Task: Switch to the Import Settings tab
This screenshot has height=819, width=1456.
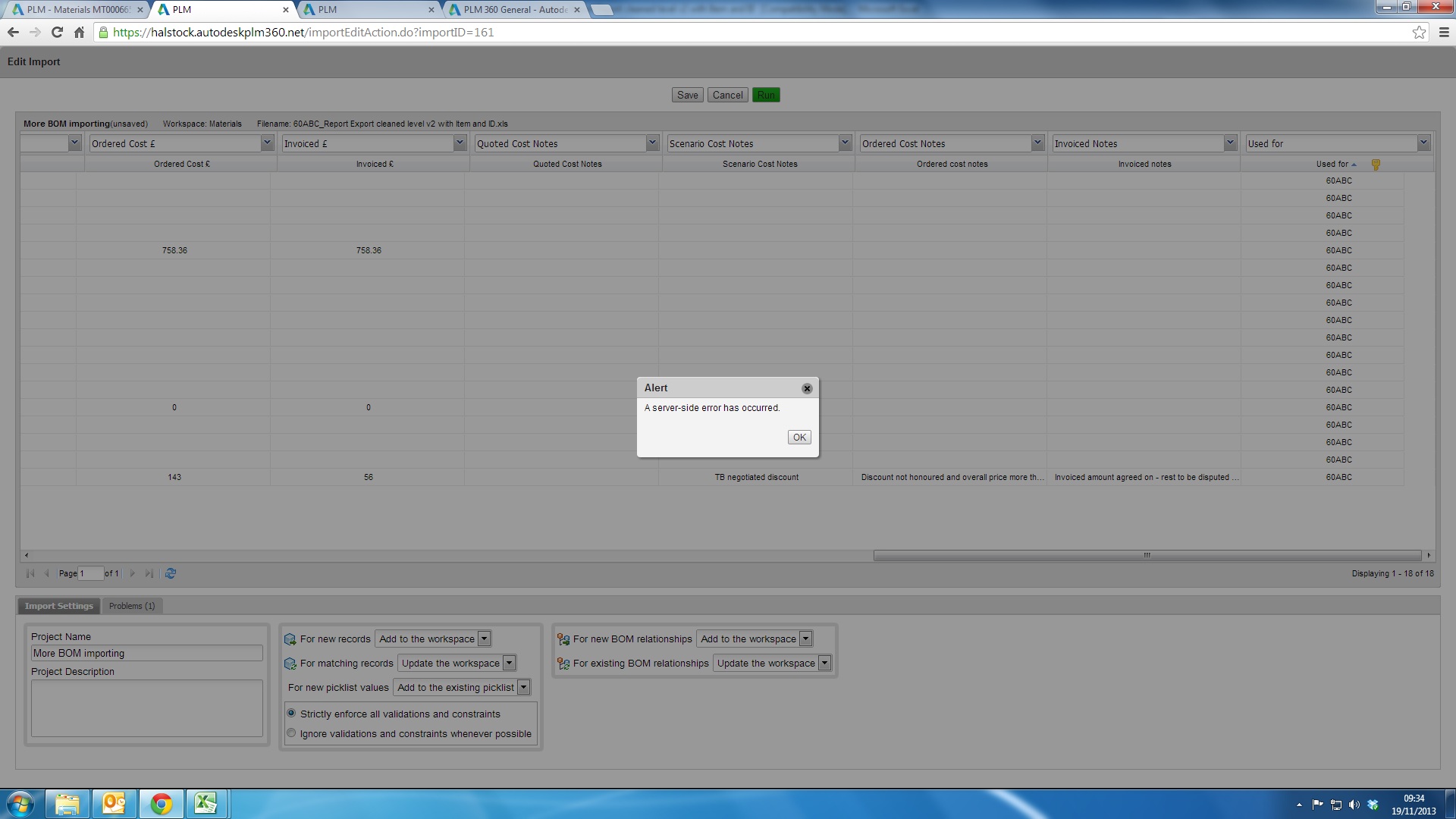Action: [x=59, y=606]
